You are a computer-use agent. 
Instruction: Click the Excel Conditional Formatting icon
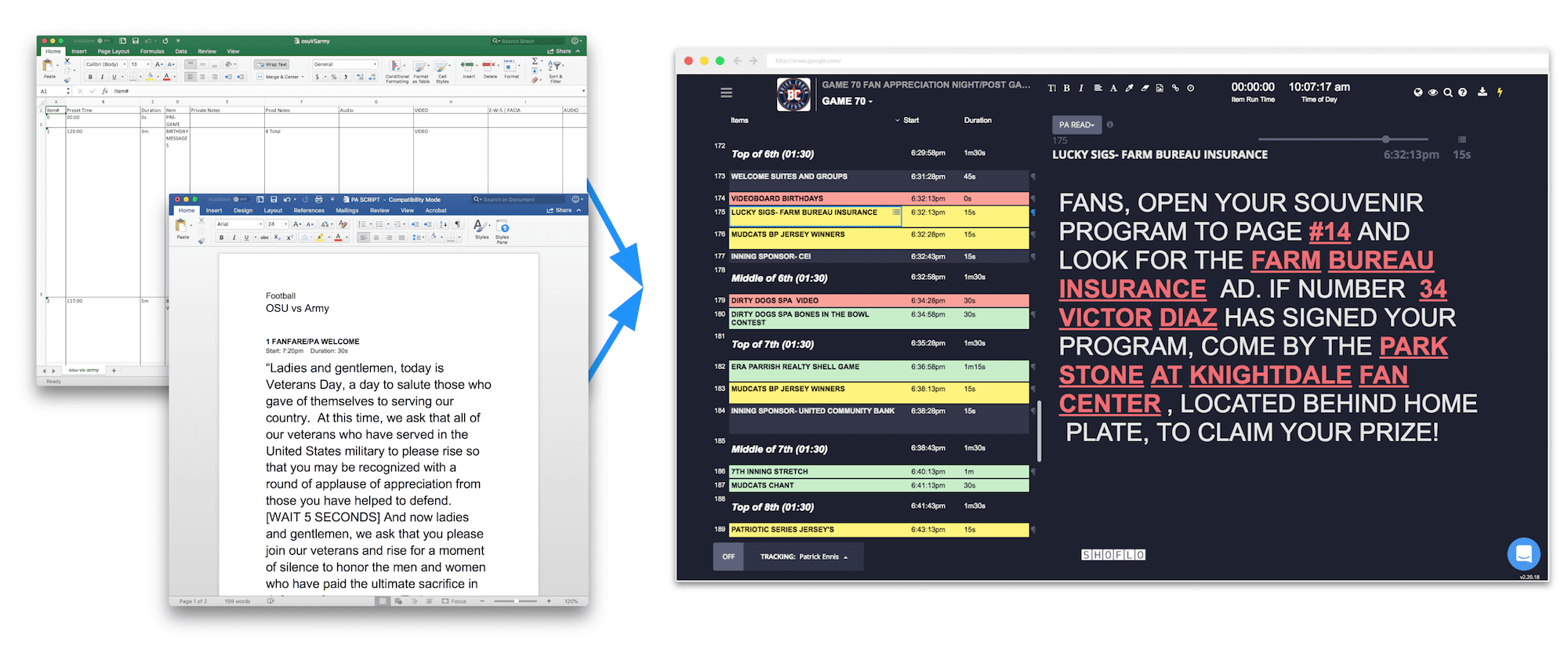pyautogui.click(x=396, y=71)
